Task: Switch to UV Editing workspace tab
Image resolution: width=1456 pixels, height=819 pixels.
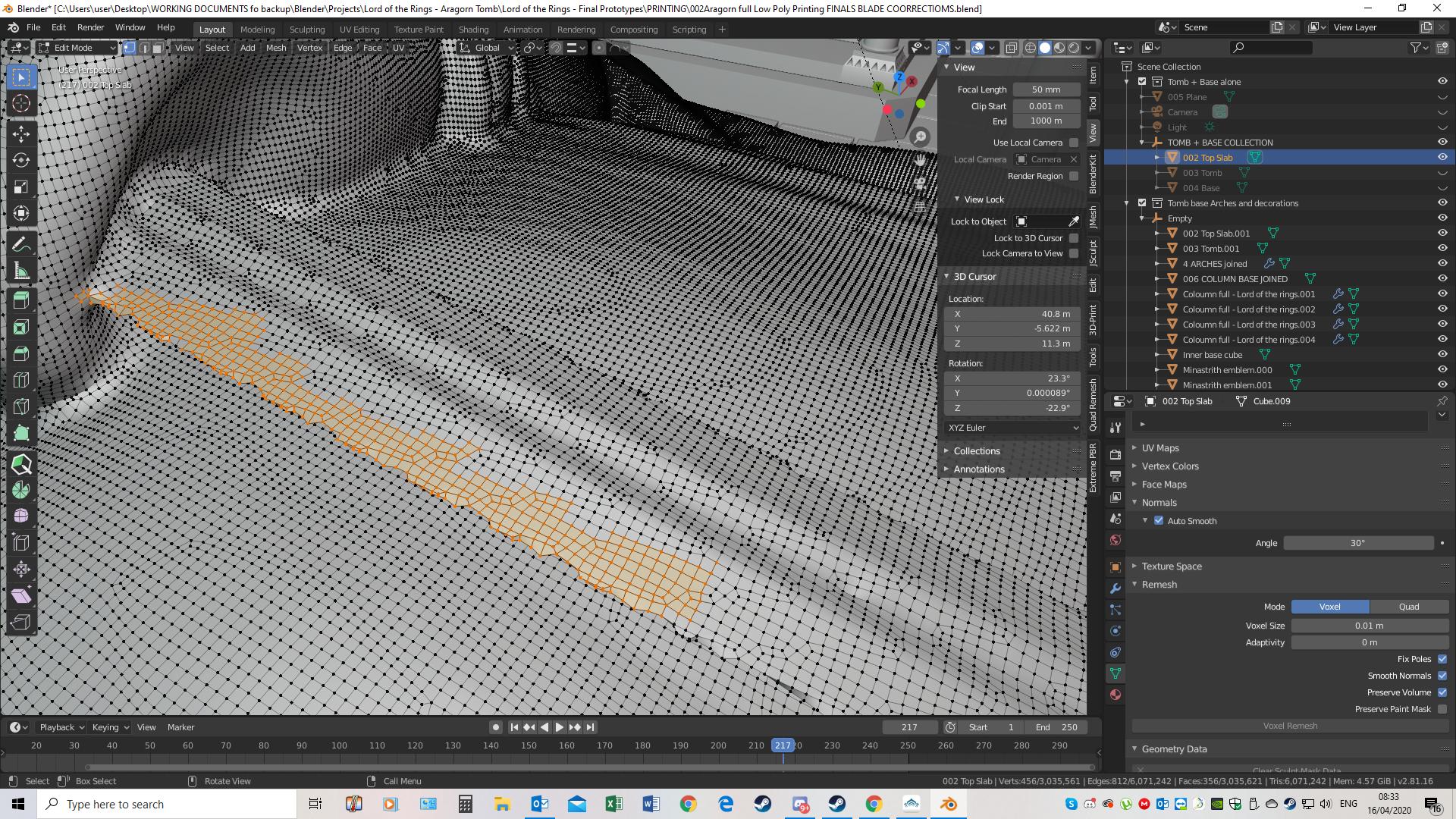Action: pos(359,30)
